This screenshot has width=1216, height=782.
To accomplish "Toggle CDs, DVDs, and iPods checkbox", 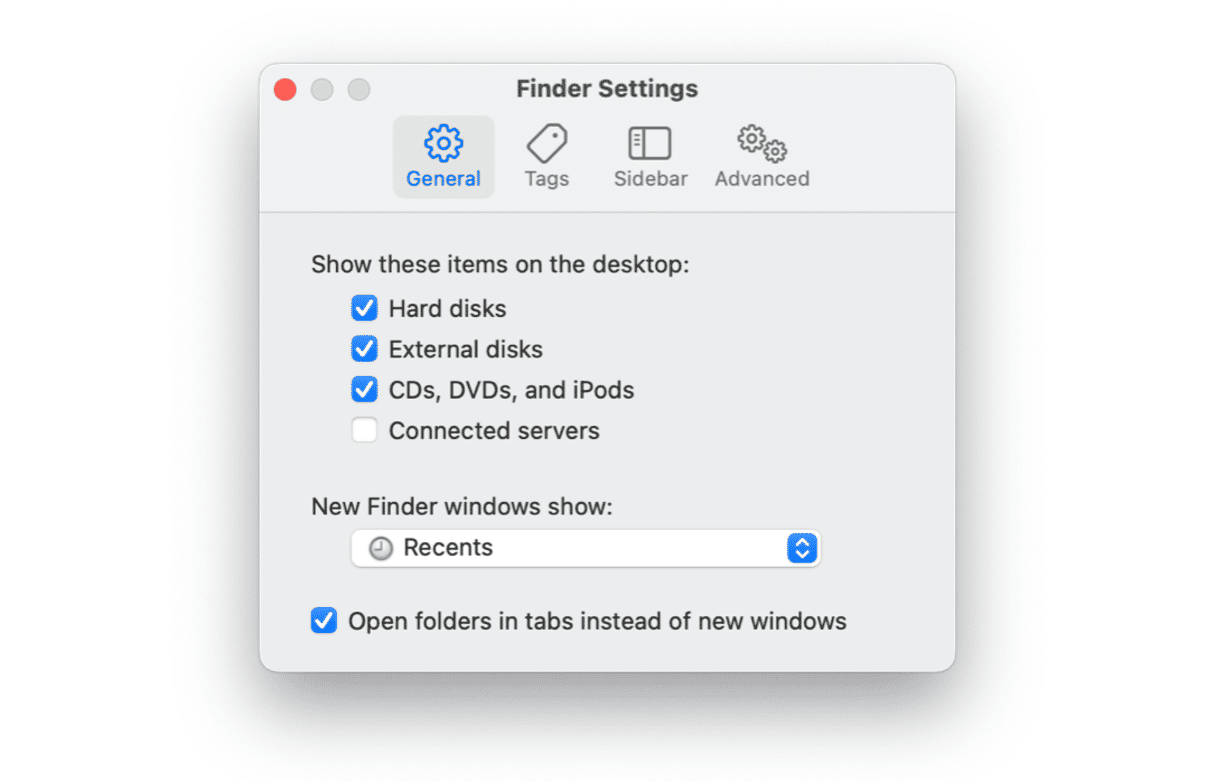I will [x=364, y=389].
